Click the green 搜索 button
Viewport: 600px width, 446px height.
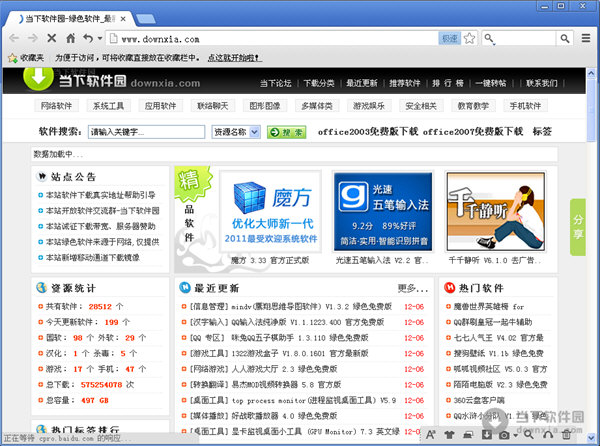(x=286, y=132)
